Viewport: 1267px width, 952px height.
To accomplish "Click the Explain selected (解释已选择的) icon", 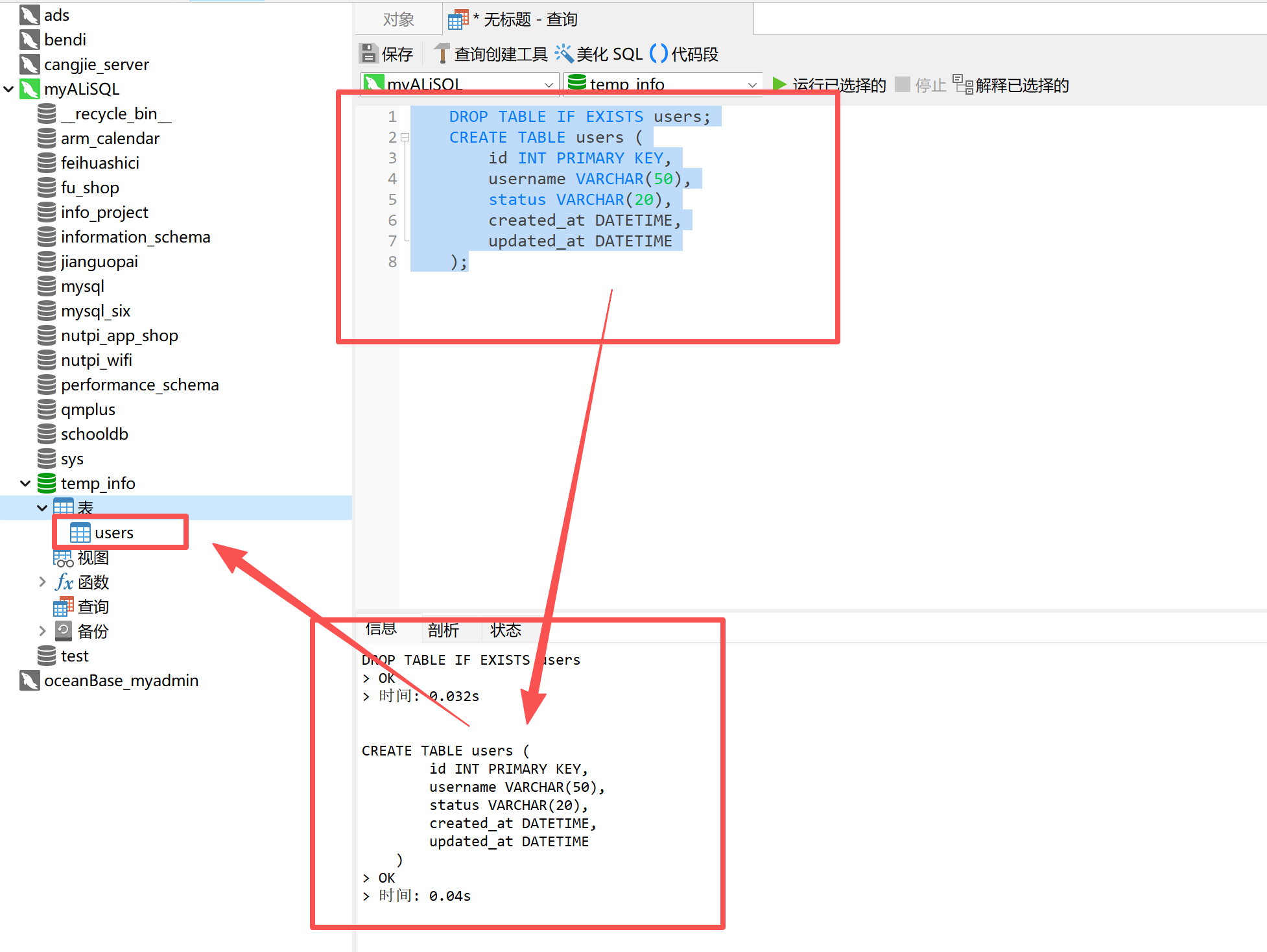I will tap(962, 84).
